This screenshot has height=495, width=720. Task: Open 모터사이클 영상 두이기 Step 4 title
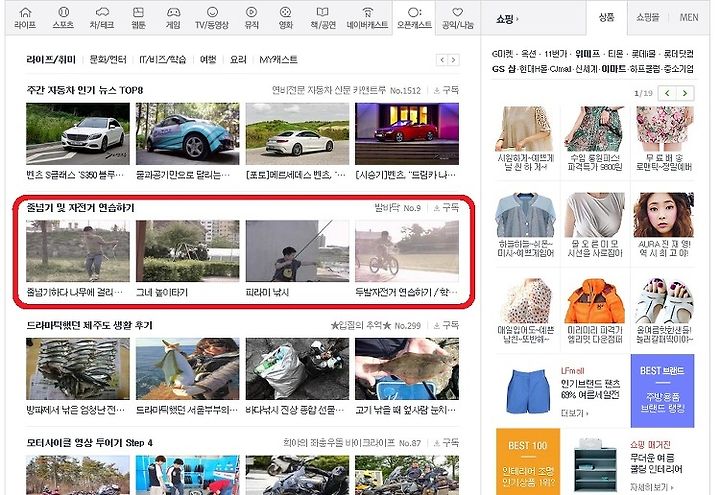(x=89, y=443)
